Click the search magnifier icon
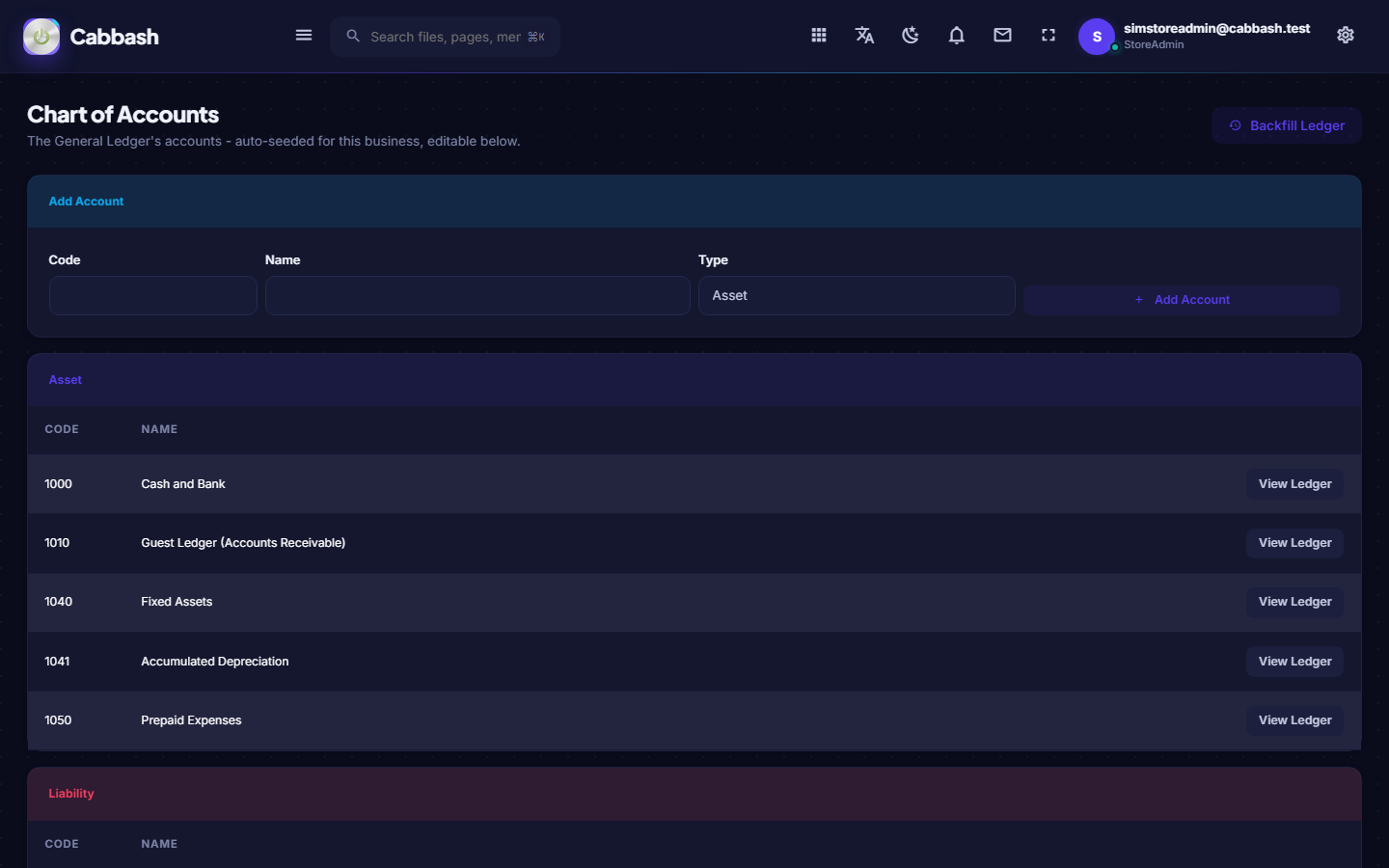1389x868 pixels. [353, 36]
